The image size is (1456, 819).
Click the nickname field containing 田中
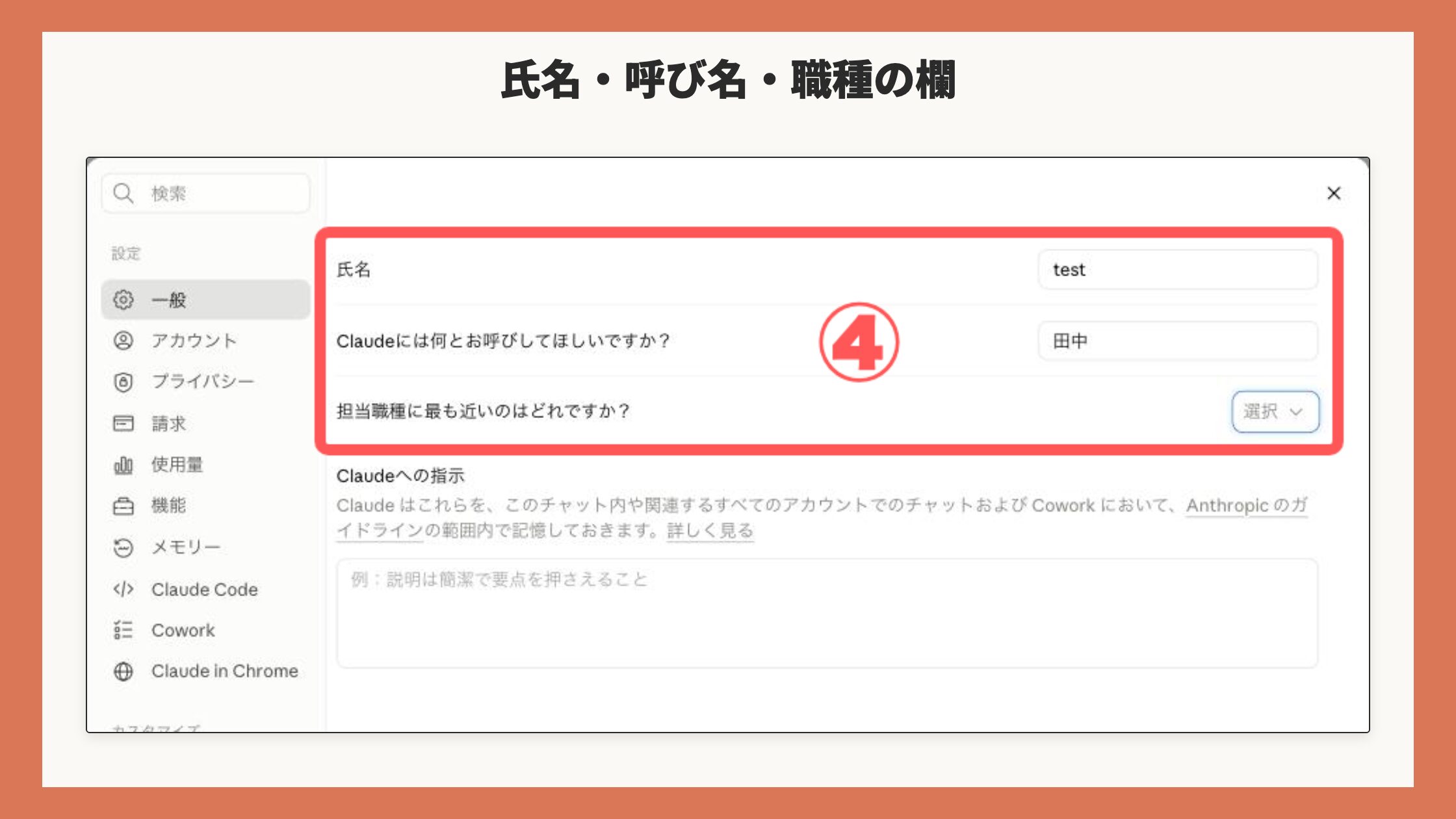[x=1178, y=341]
